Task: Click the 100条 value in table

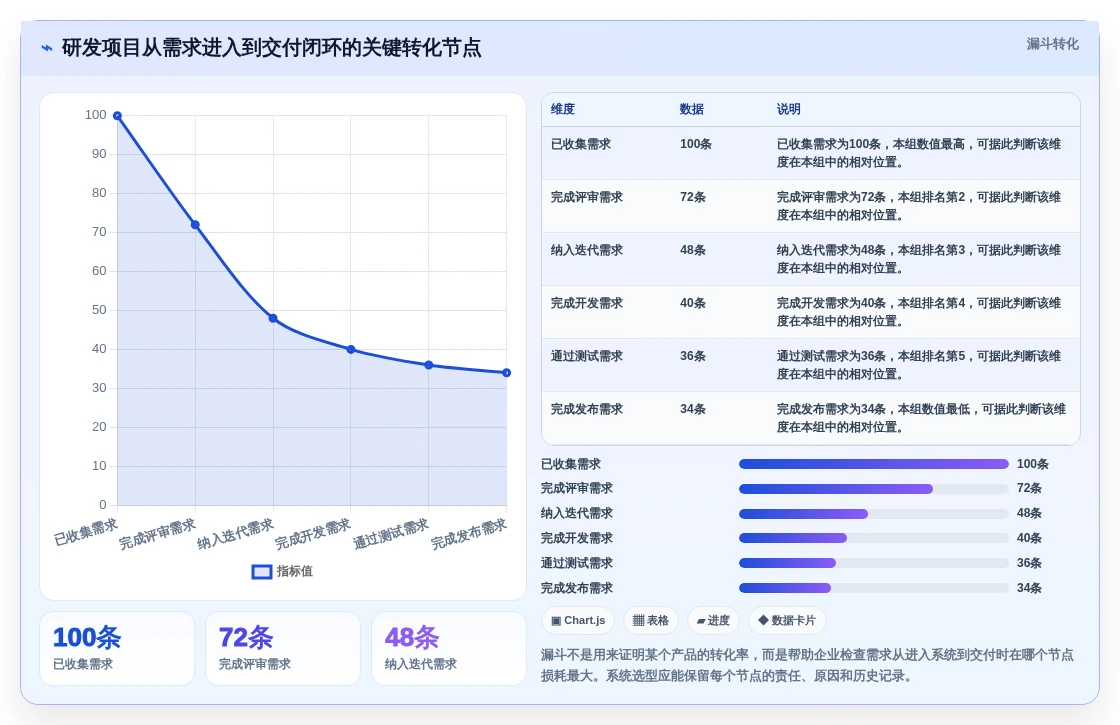Action: coord(696,144)
